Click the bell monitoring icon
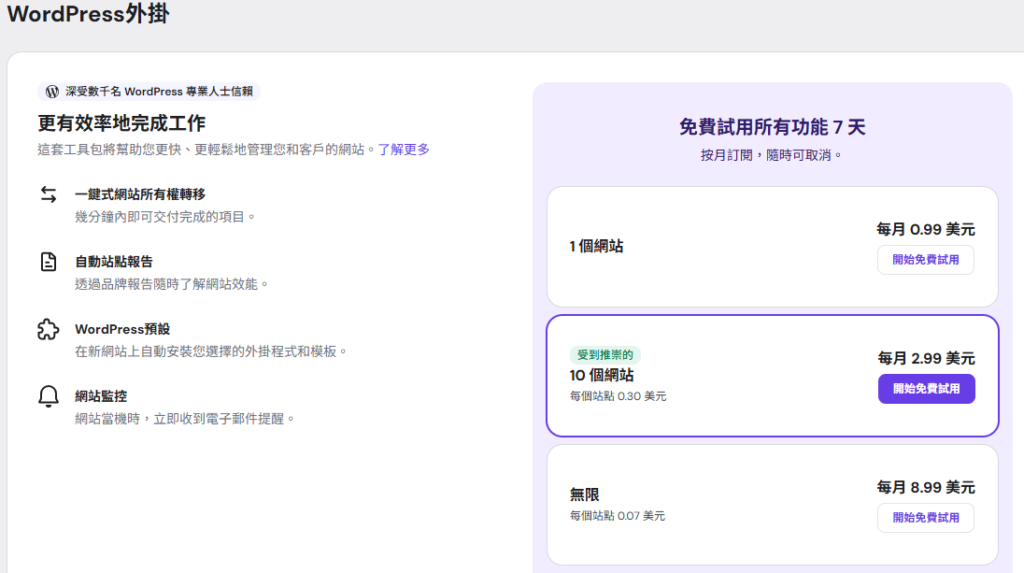Image resolution: width=1024 pixels, height=573 pixels. pos(48,397)
